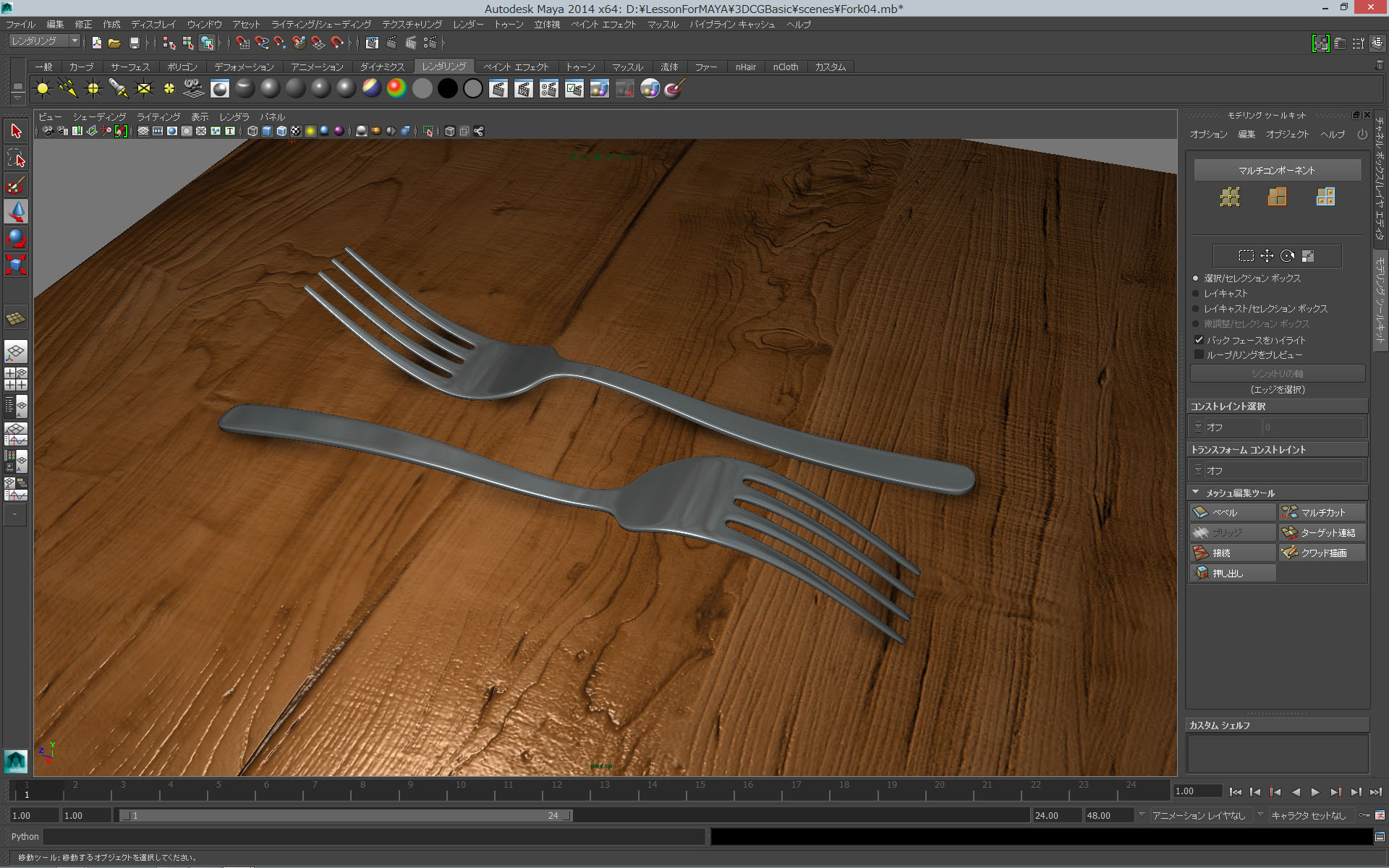1389x868 pixels.
Task: Open the Render View via the clapperboard shelf icon
Action: [498, 88]
